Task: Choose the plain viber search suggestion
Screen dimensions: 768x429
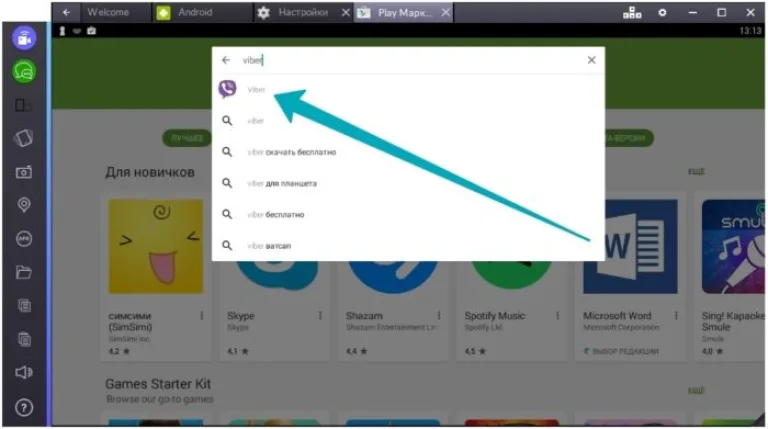Action: coord(408,120)
